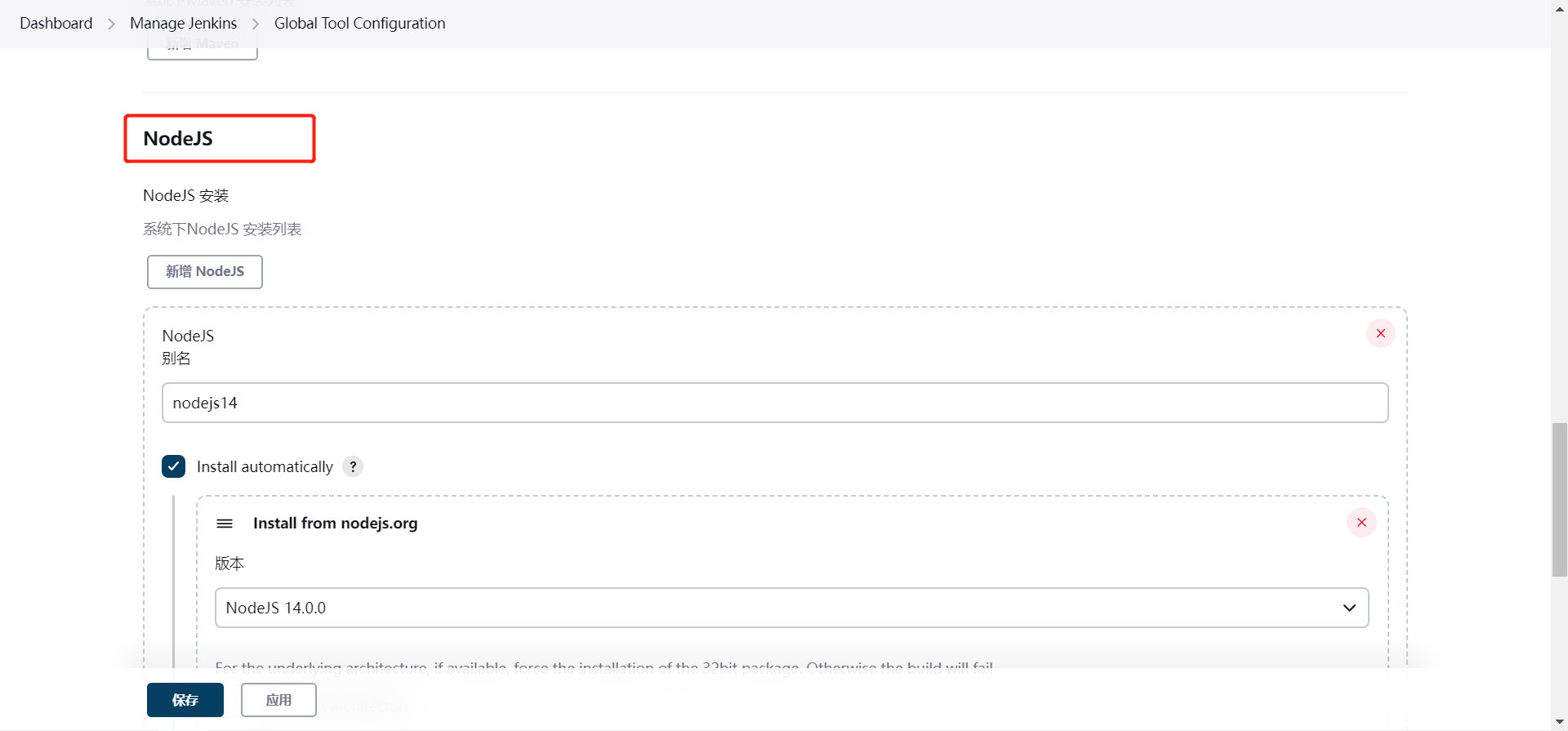This screenshot has height=731, width=1568.
Task: Open Global Tool Configuration breadcrumb item
Action: (x=359, y=24)
